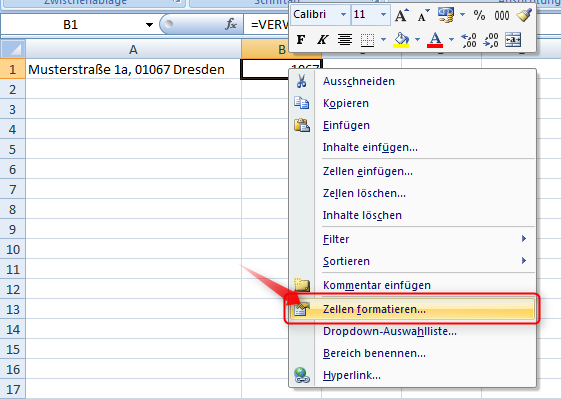Decrease decimal places in mini toolbar

click(x=491, y=40)
